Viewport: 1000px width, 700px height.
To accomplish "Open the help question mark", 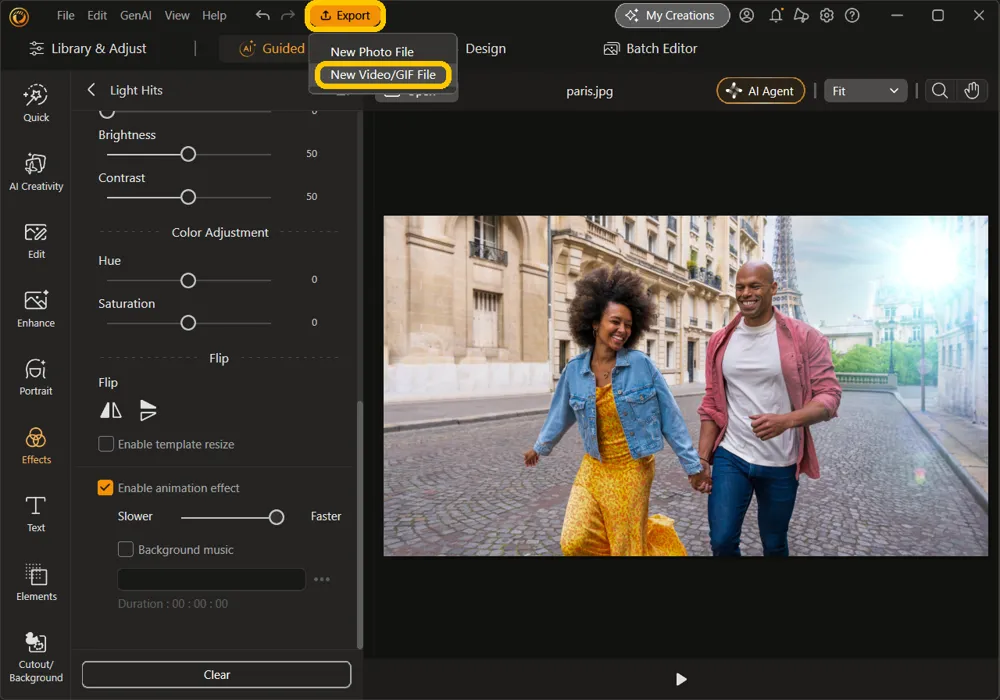I will [852, 15].
